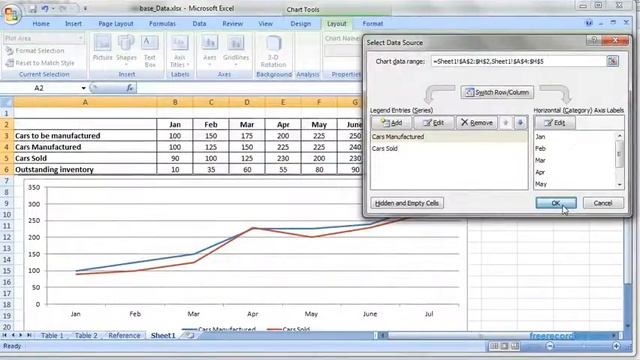
Task: Go to last sheet navigation arrow
Action: 29,335
